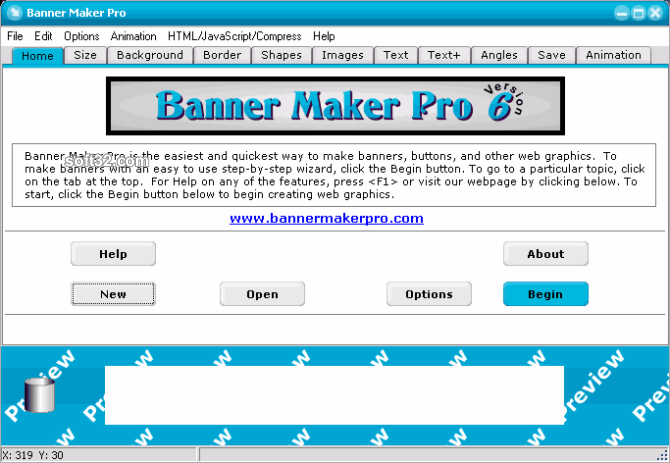Click the About button
This screenshot has height=463, width=670.
point(546,254)
